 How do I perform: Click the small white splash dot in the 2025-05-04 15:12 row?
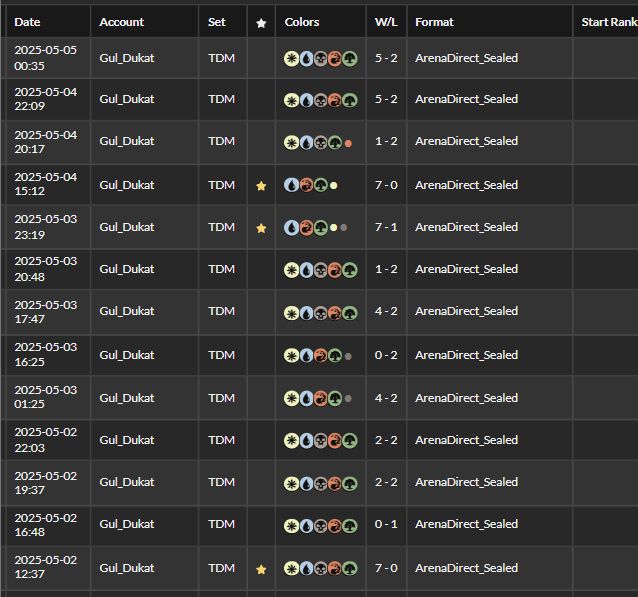click(x=334, y=186)
